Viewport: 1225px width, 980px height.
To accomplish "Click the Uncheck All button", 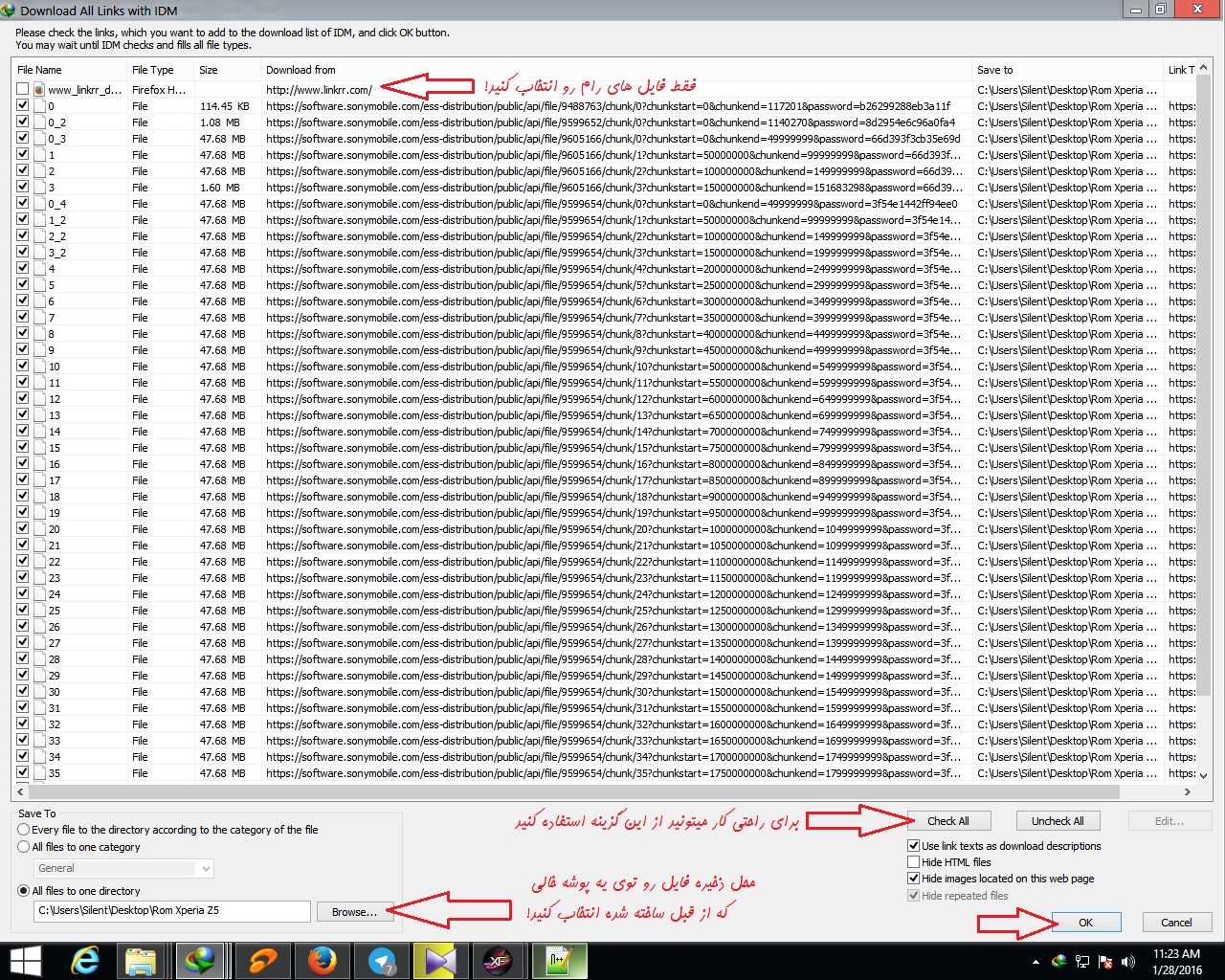I will point(1058,821).
